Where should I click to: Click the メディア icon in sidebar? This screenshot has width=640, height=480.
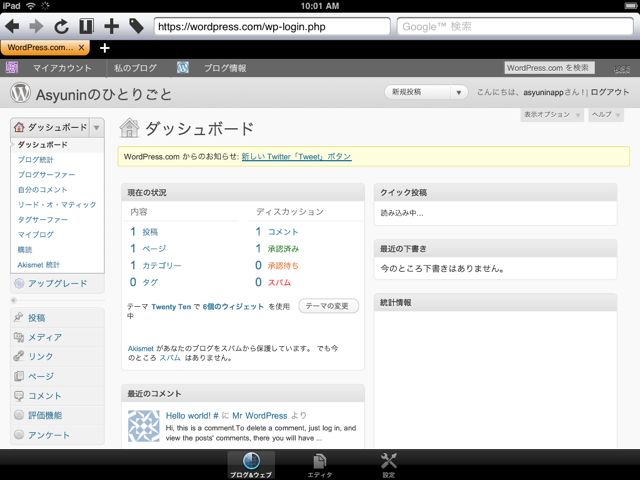18,337
